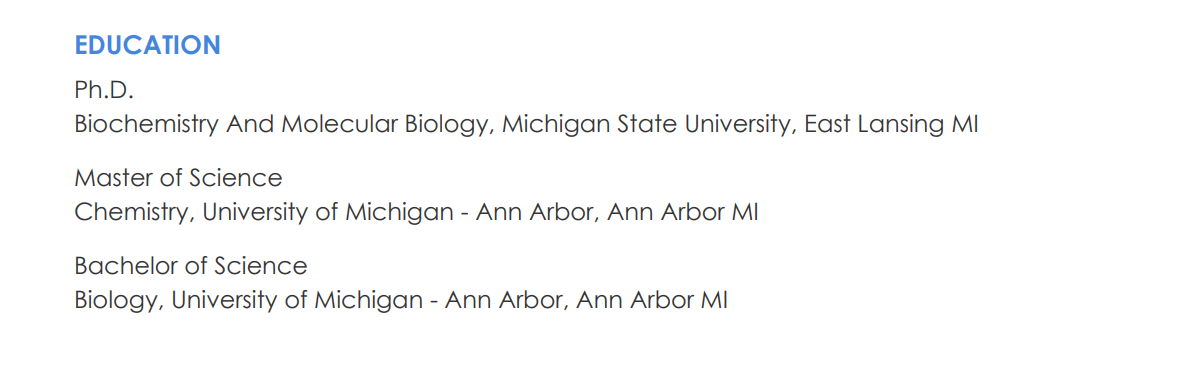Click Ann Arbor MI ending the Chemistry line
1186x366 pixels.
coord(683,212)
